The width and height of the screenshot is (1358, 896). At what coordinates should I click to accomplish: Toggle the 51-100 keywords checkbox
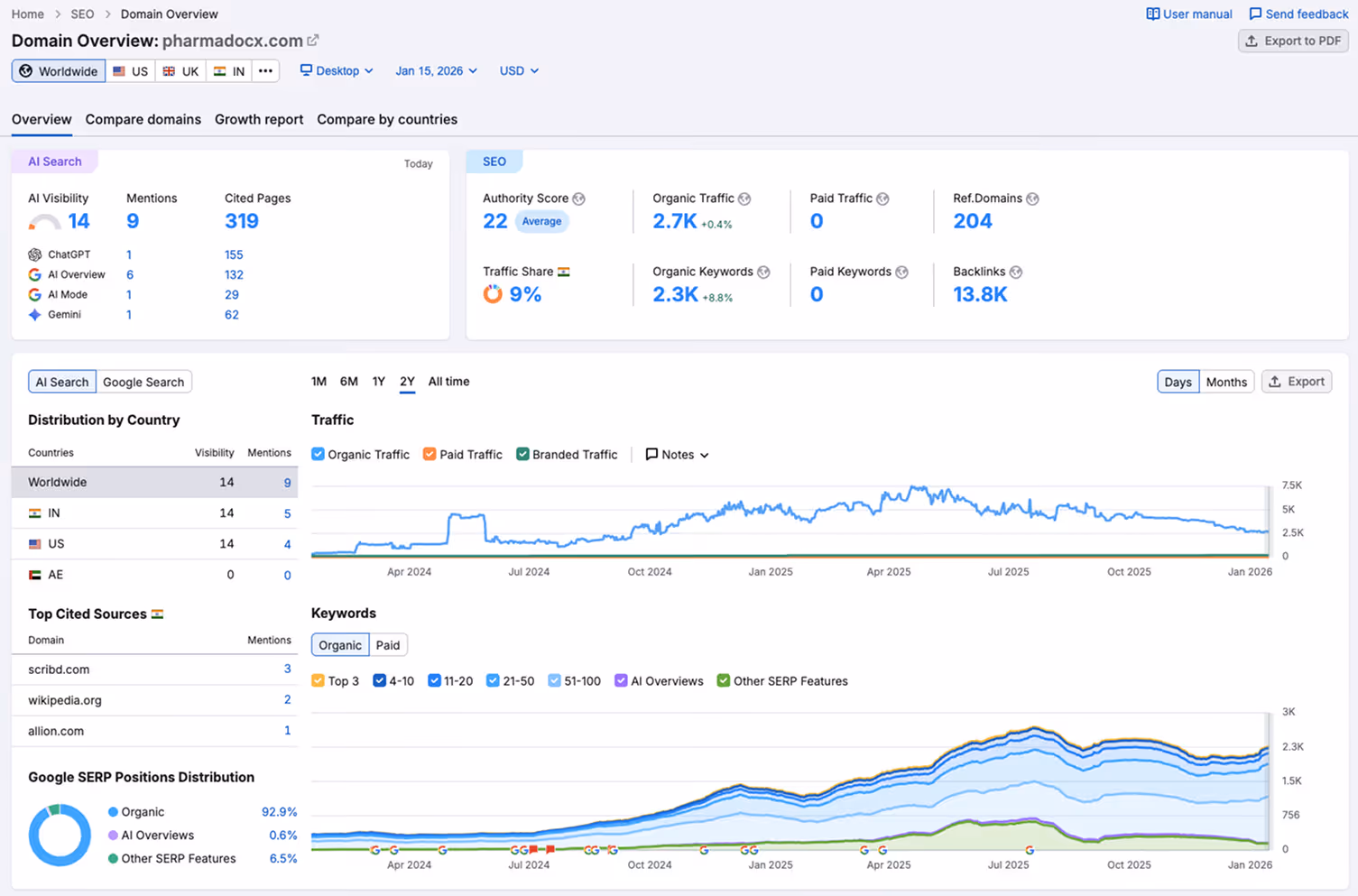click(554, 680)
